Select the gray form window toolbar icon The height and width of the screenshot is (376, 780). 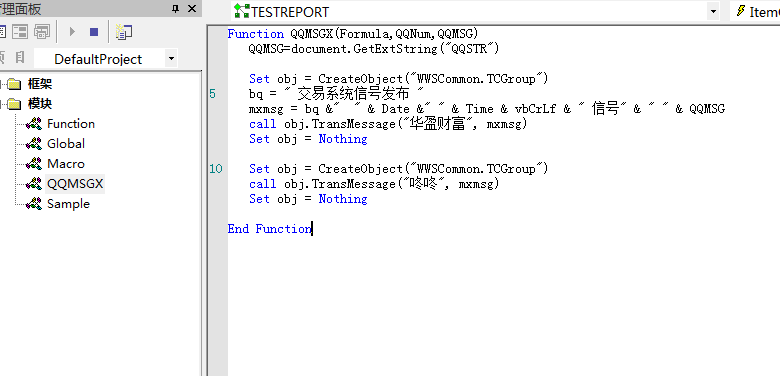(41, 32)
